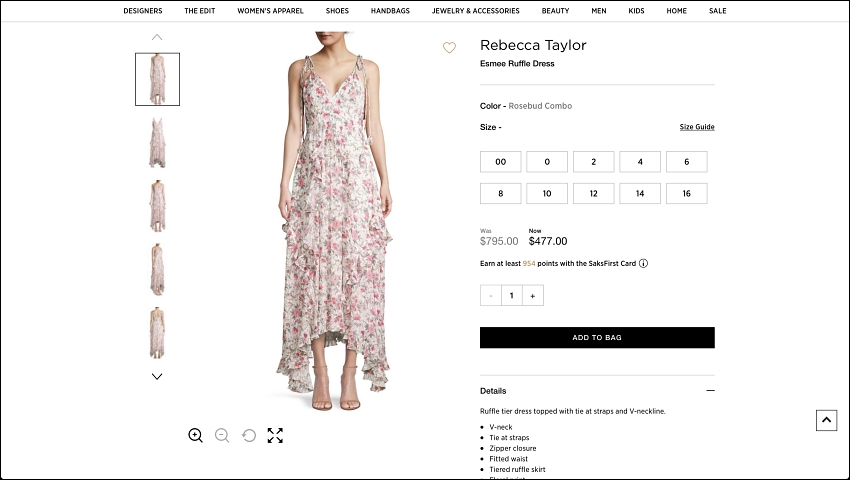Select the fourth dress thumbnail
Screen dimensions: 850x480
coord(157,270)
